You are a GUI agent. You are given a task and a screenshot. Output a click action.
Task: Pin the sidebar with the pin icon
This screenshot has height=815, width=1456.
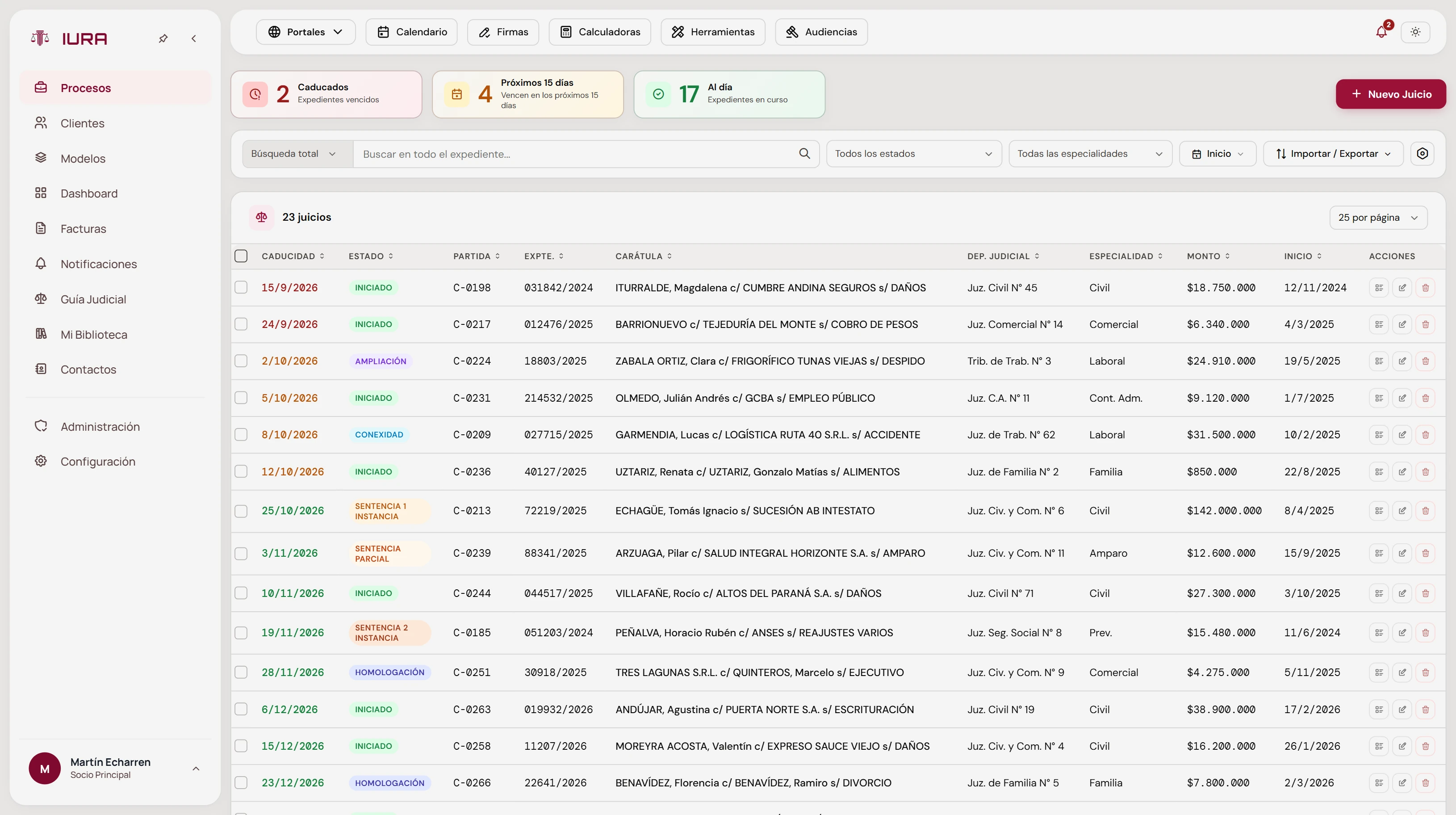pyautogui.click(x=163, y=38)
